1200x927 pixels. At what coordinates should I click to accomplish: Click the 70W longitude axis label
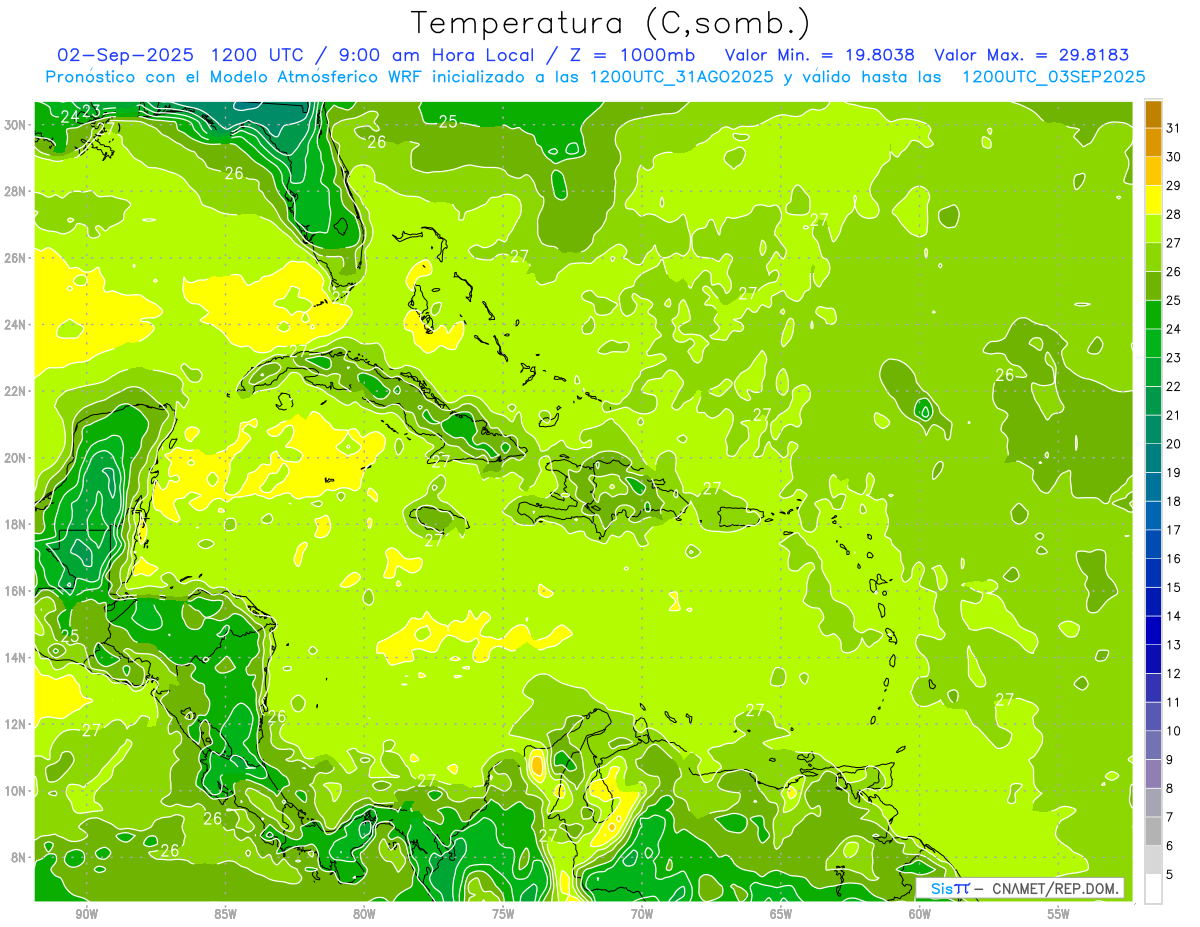coord(642,914)
